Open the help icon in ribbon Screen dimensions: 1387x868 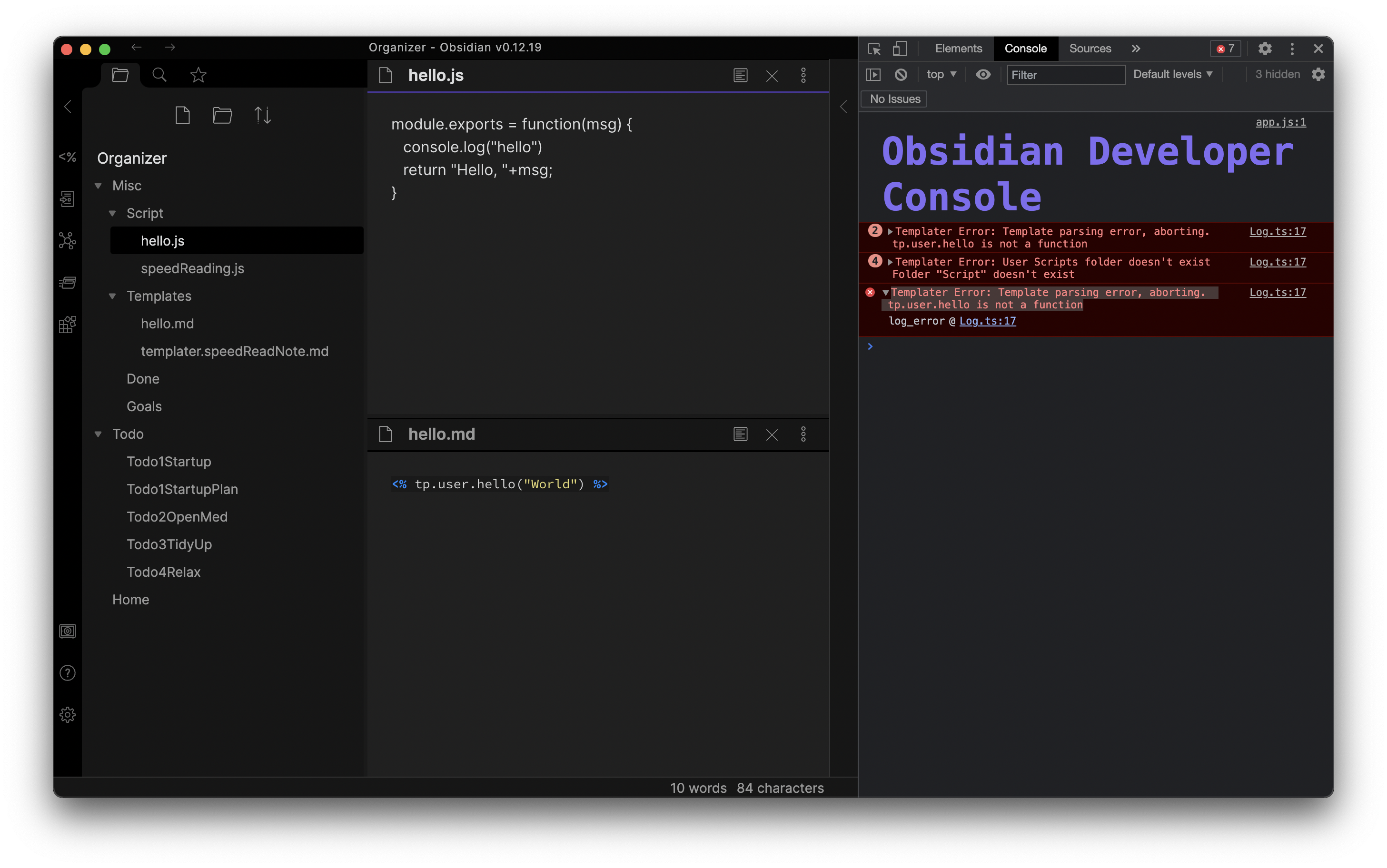68,673
